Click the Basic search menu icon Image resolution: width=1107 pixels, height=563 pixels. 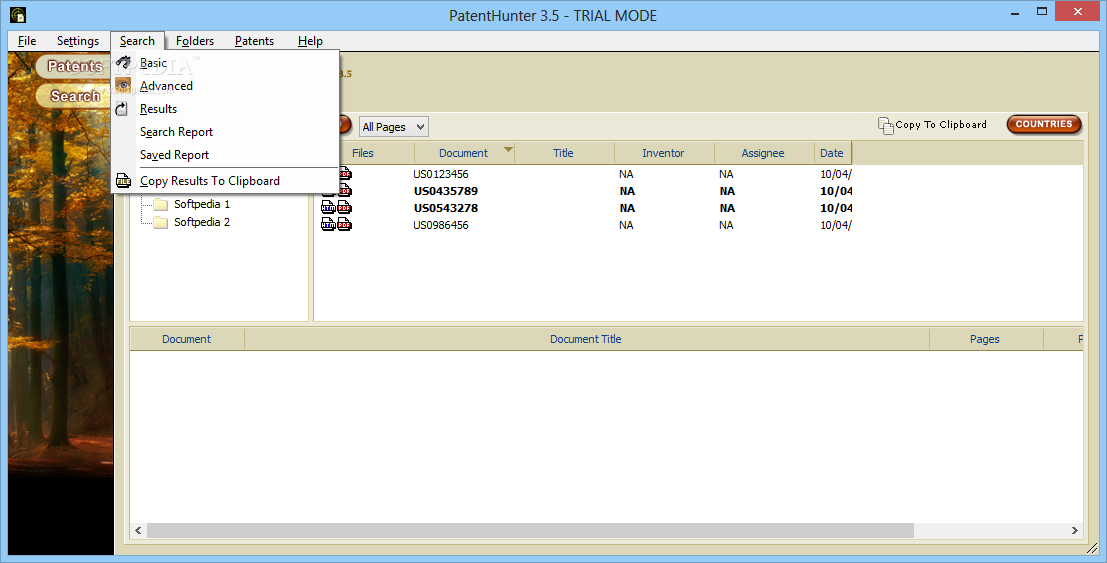124,63
